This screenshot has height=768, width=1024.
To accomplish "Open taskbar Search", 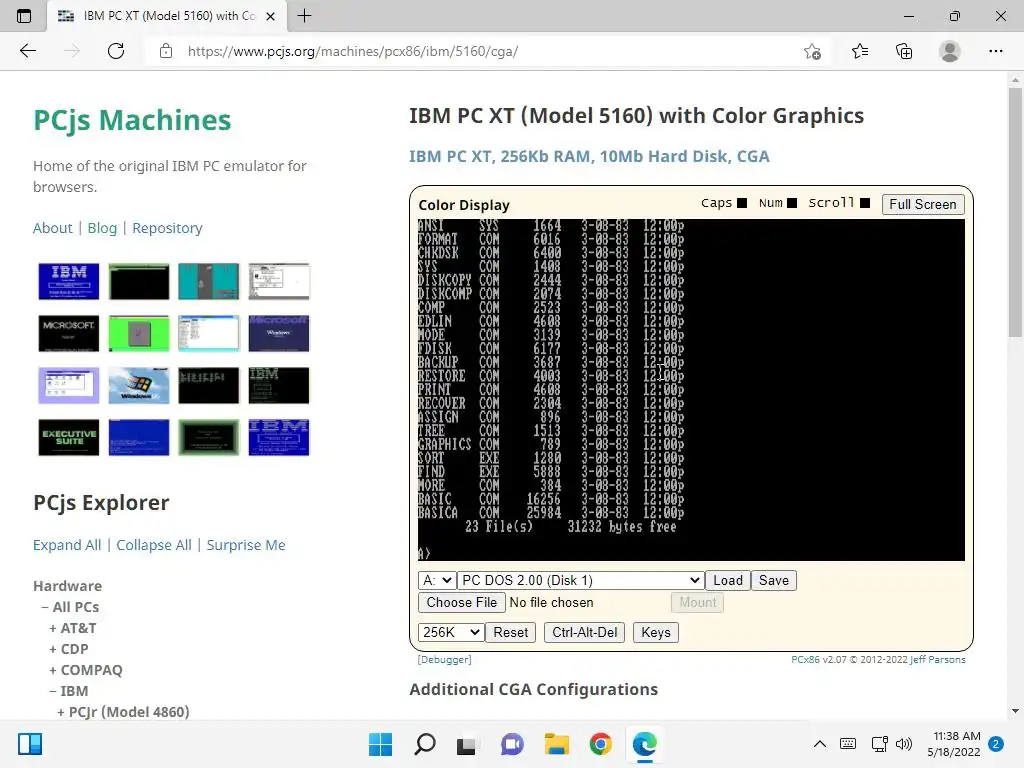I will 424,744.
